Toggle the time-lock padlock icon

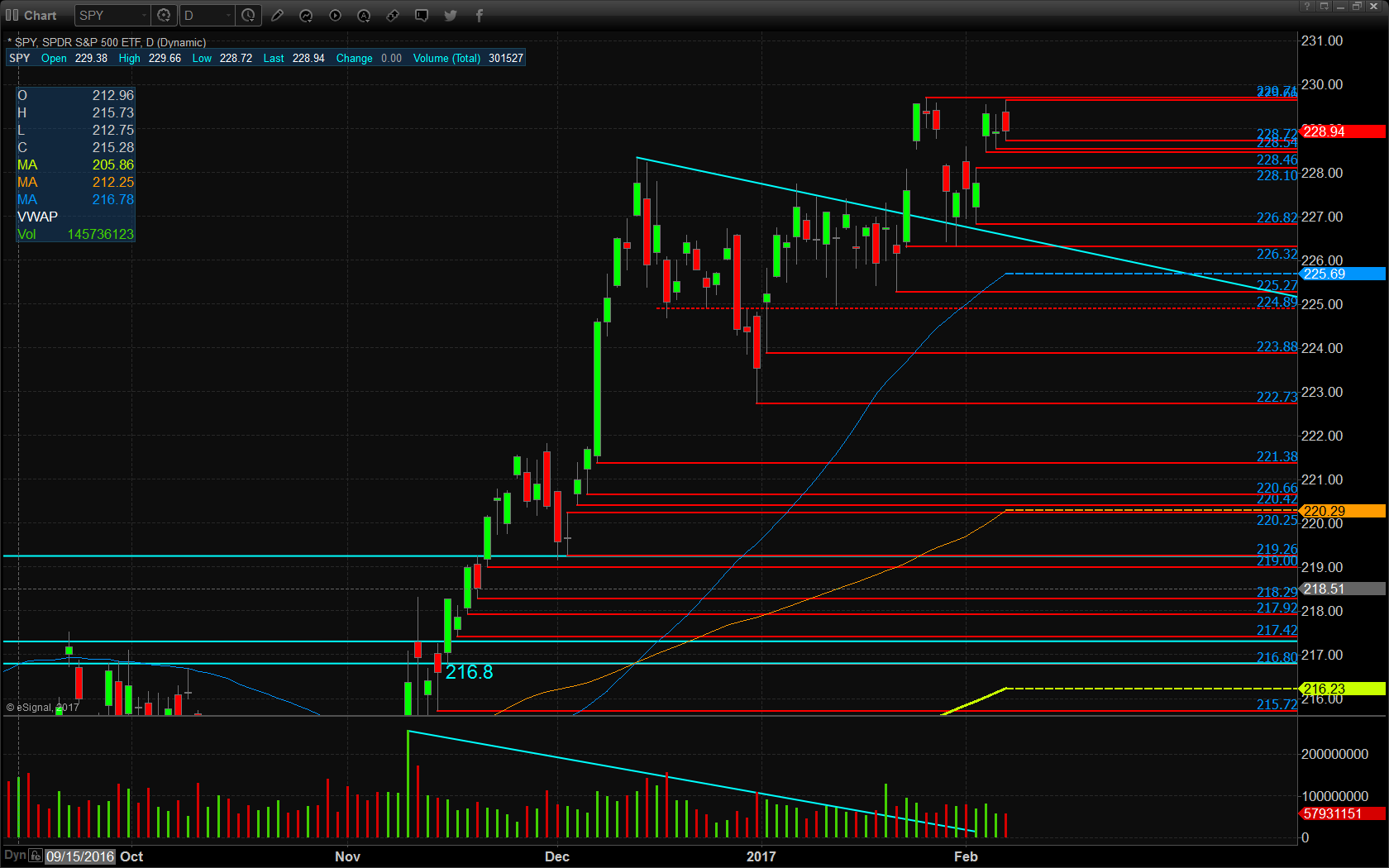(36, 856)
